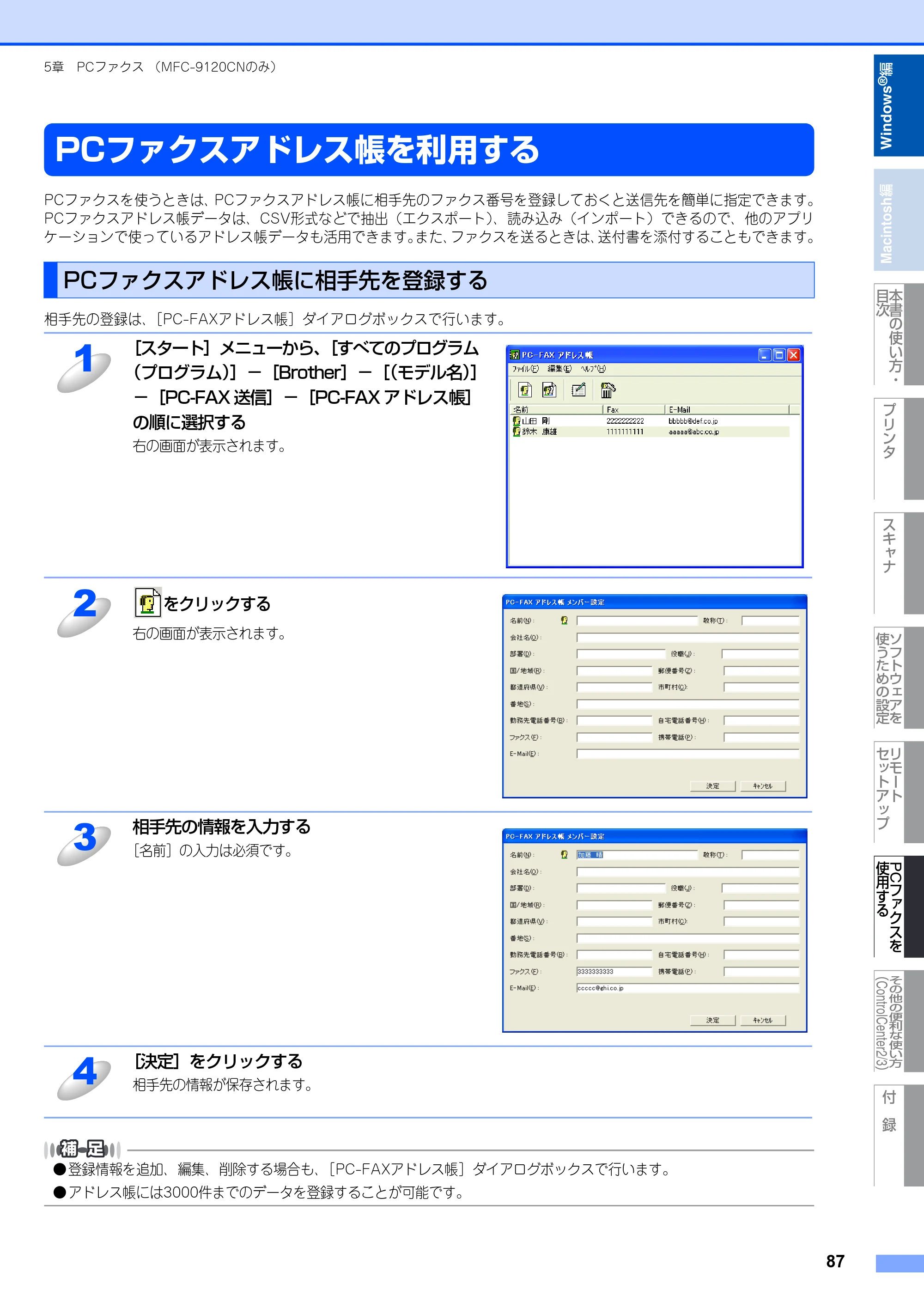Click the person icon beside 鈴木 康雄 row
Viewport: 924px width, 1308px height.
tap(516, 432)
